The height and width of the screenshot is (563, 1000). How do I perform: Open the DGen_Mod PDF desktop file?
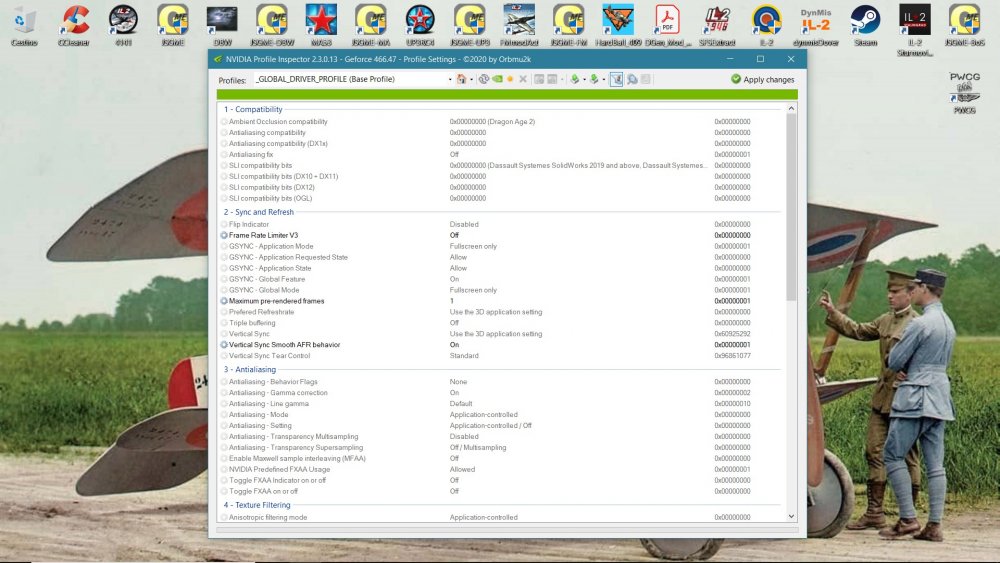pyautogui.click(x=668, y=26)
